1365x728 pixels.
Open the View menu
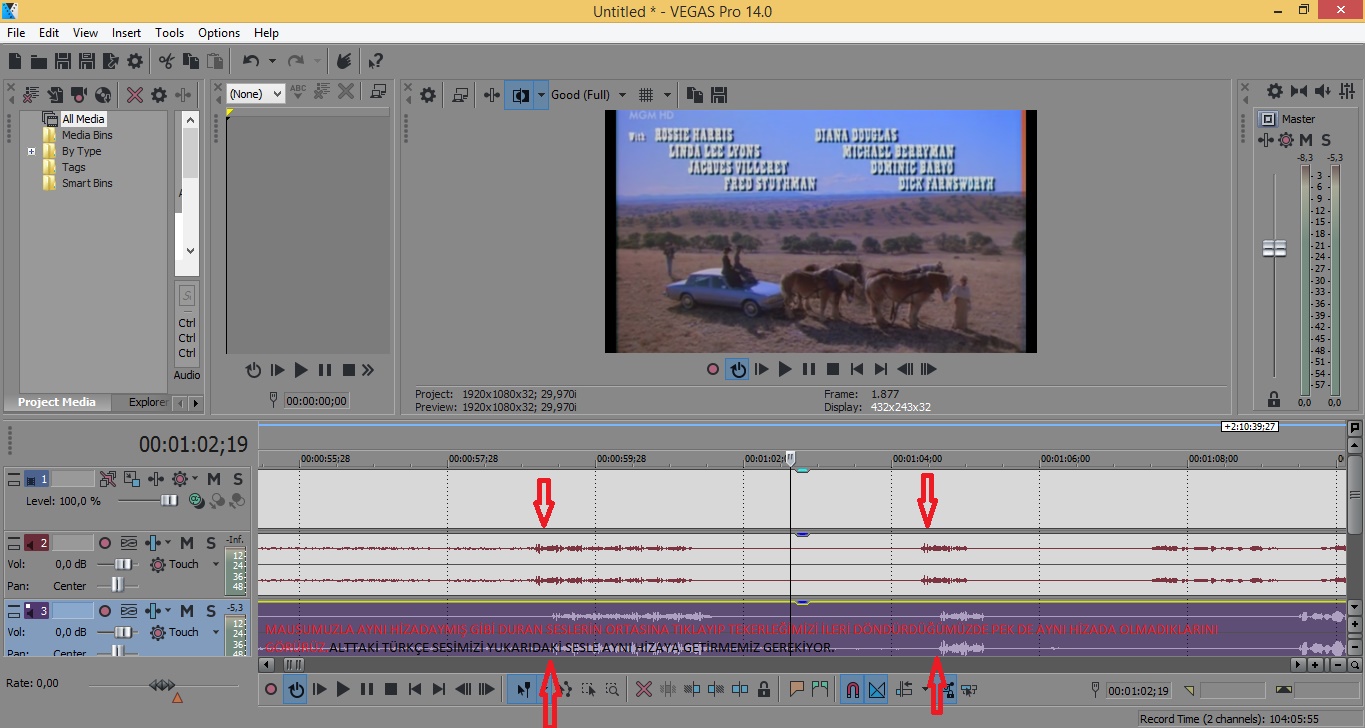86,33
